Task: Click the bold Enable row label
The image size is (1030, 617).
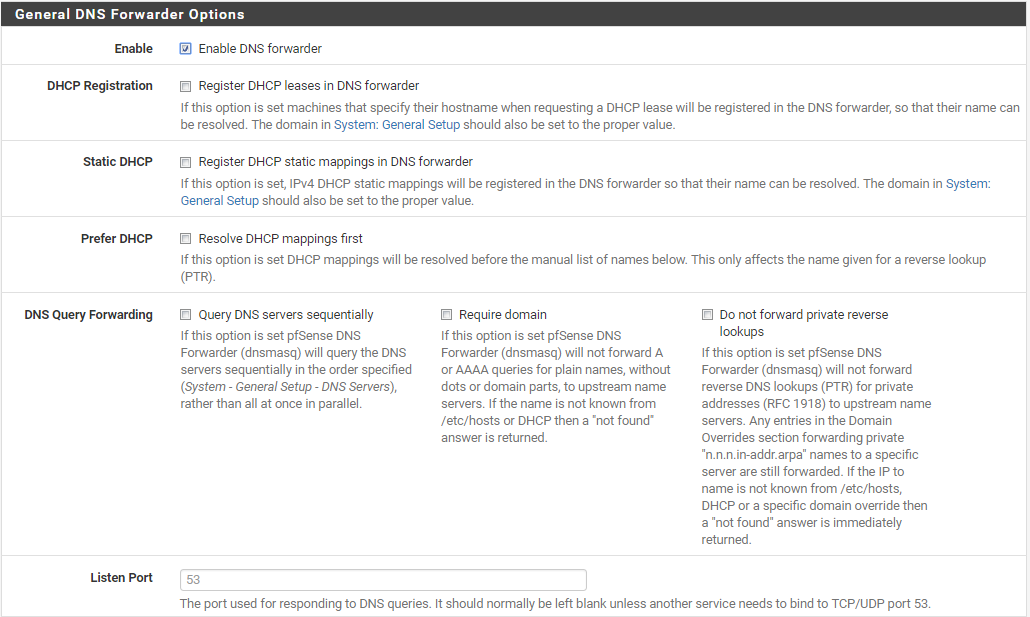Action: point(134,49)
